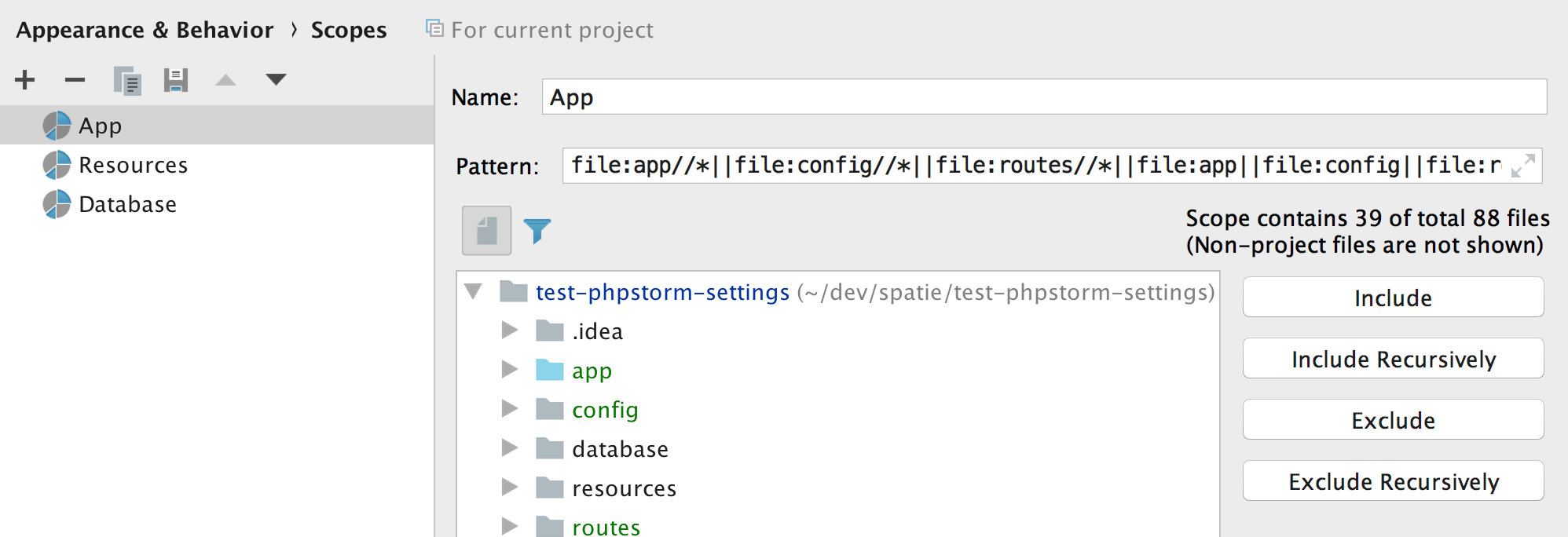
Task: Click the Save As floppy disk icon
Action: 176,80
